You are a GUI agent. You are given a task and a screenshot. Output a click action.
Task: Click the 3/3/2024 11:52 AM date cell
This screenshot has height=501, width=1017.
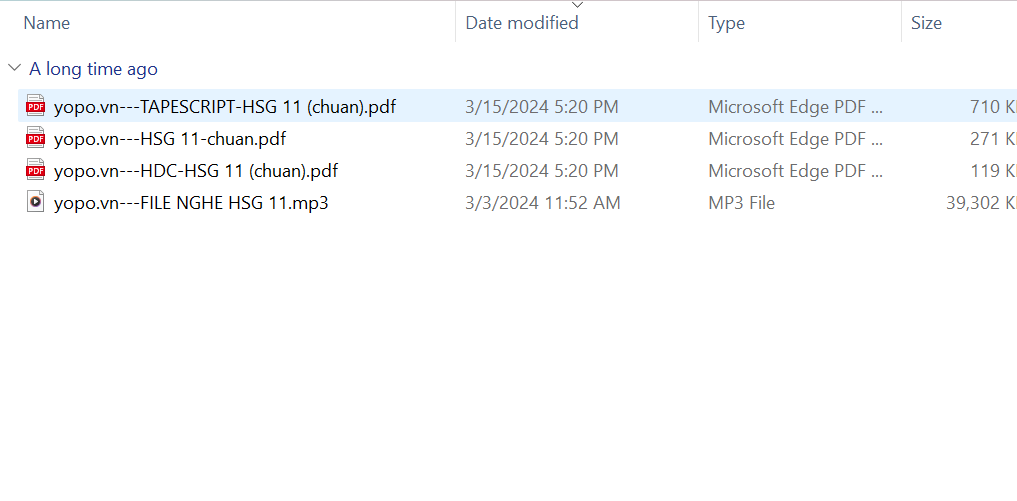point(543,203)
